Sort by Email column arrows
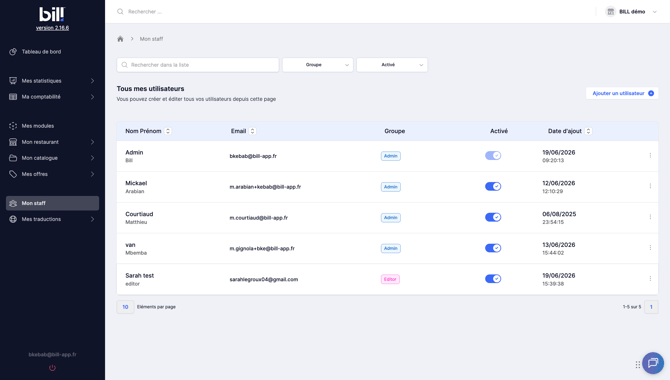This screenshot has width=670, height=380. coord(252,131)
